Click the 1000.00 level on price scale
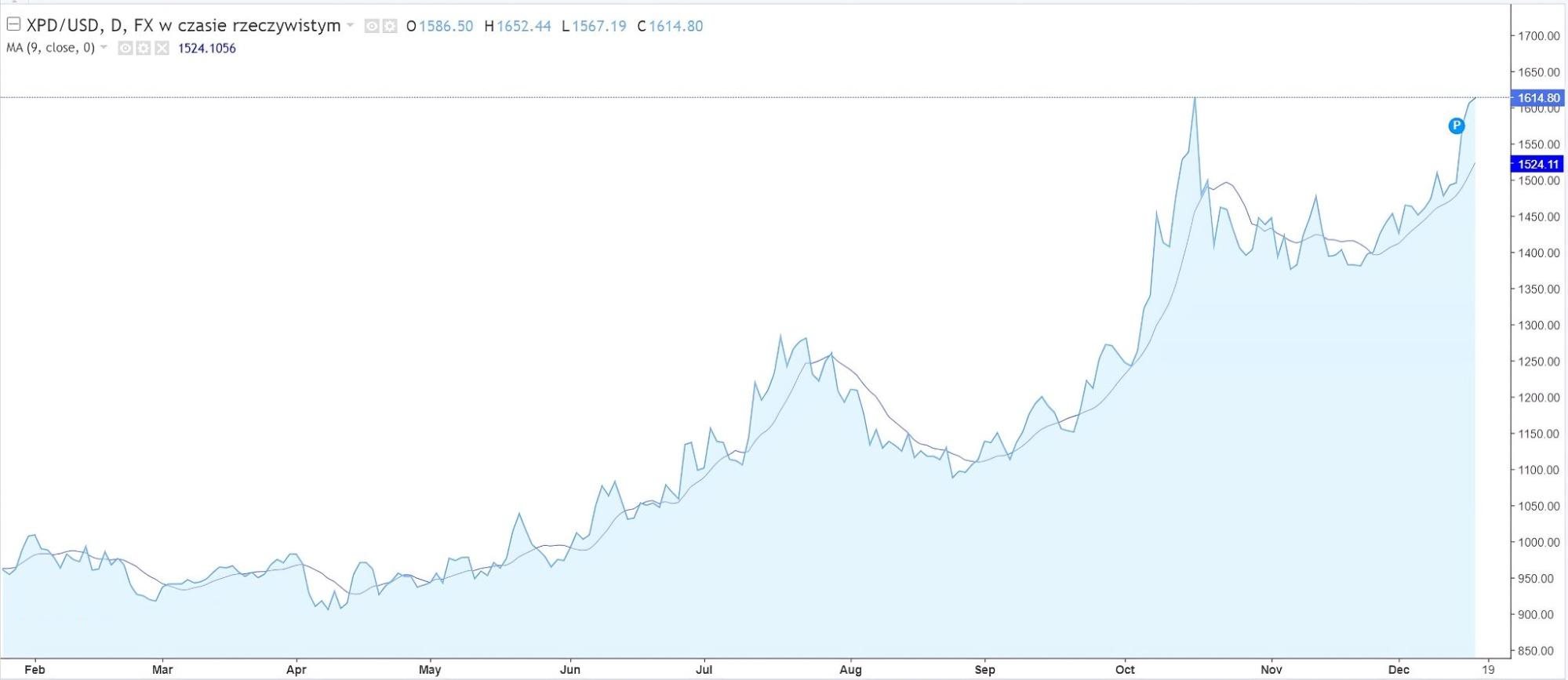 coord(1538,542)
